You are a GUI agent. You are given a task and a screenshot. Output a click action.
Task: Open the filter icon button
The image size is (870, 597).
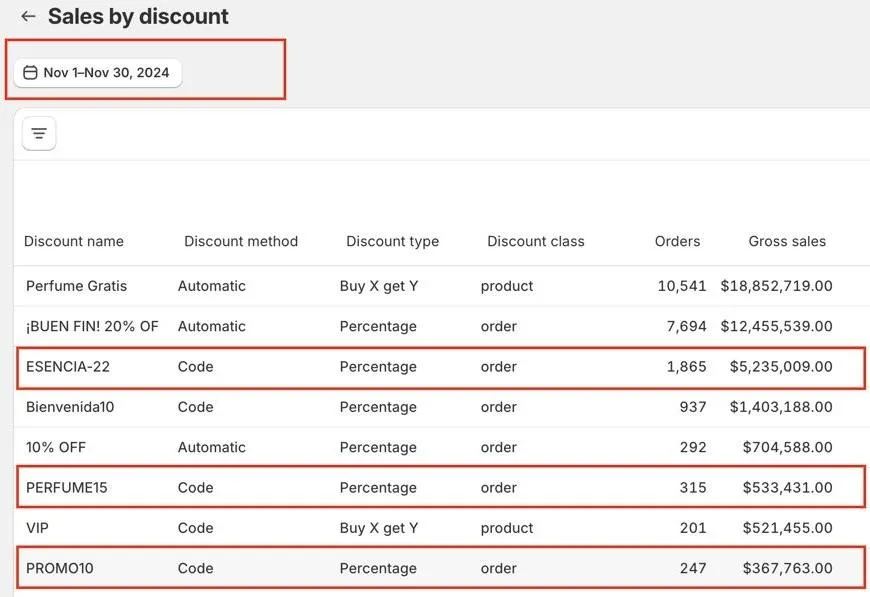[x=39, y=133]
